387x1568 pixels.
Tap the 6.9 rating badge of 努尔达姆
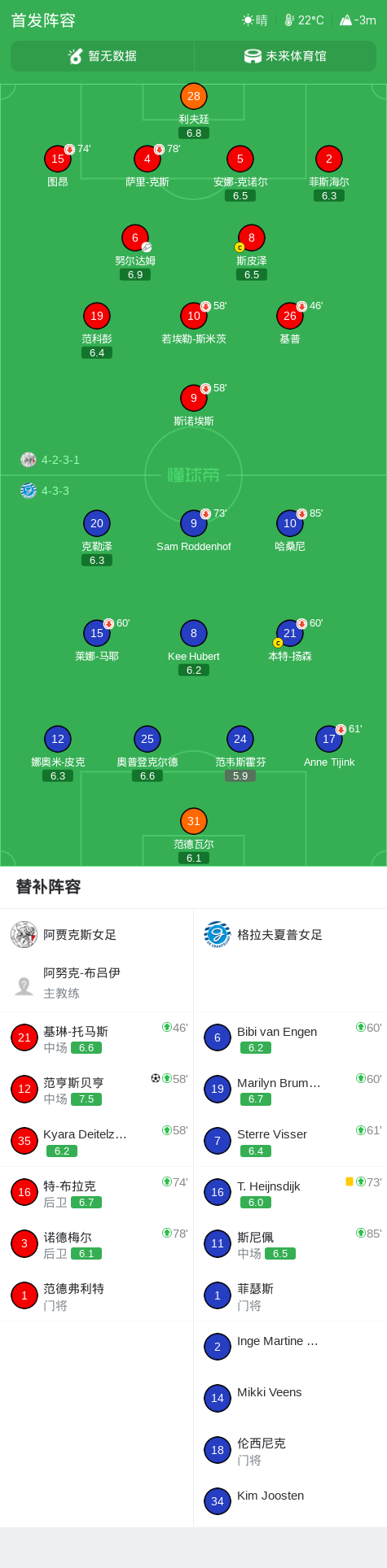[x=135, y=275]
